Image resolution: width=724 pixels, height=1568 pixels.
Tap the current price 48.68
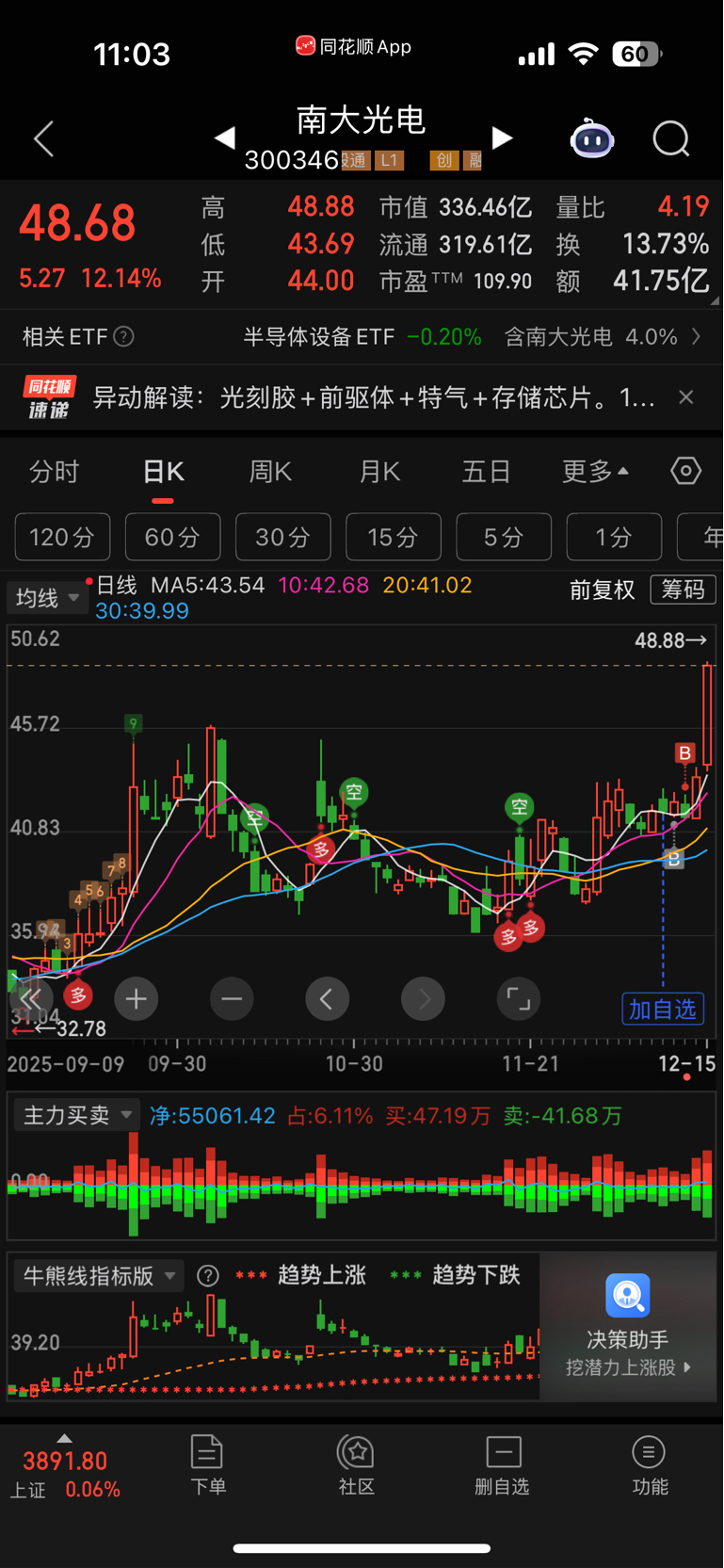(78, 223)
